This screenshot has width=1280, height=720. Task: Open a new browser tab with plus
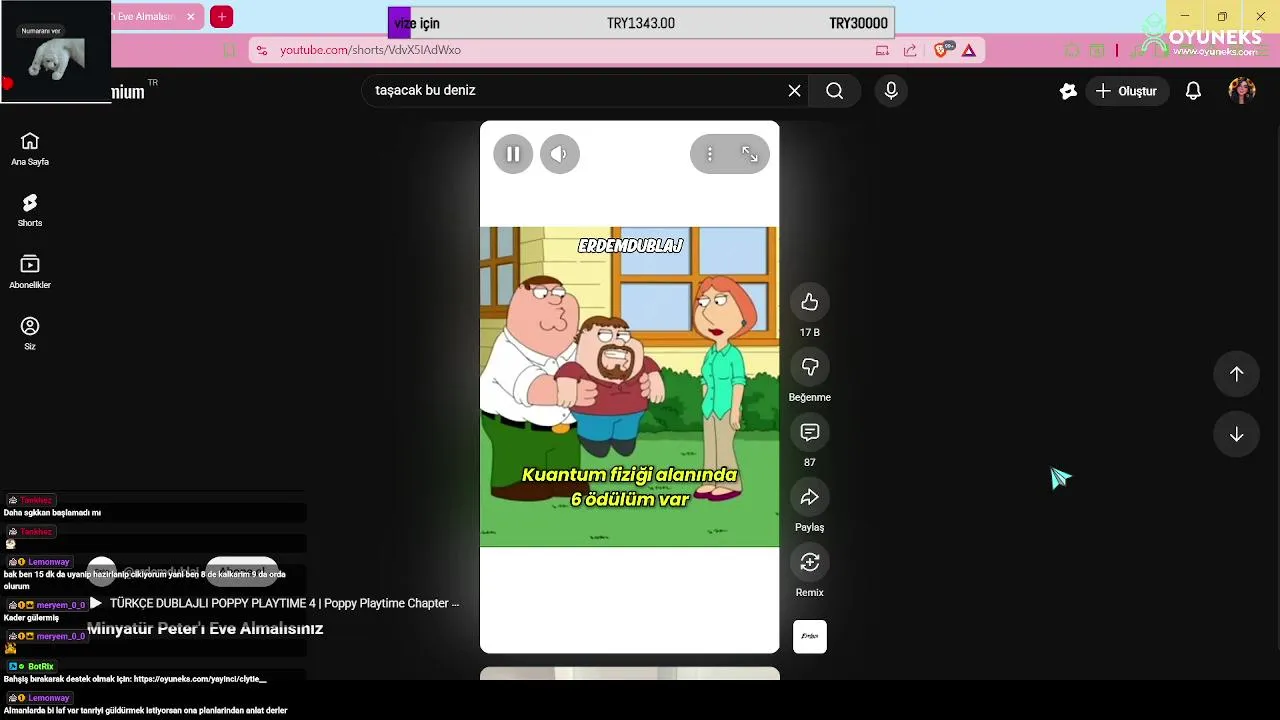(x=222, y=17)
